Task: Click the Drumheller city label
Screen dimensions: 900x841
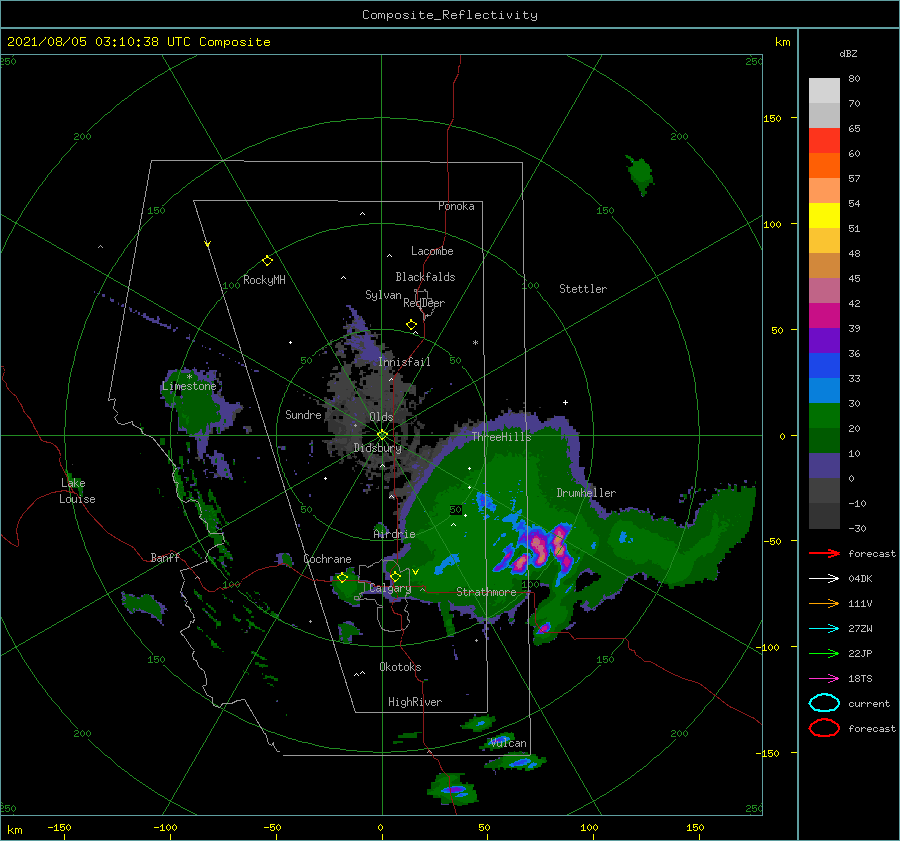Action: [x=586, y=493]
